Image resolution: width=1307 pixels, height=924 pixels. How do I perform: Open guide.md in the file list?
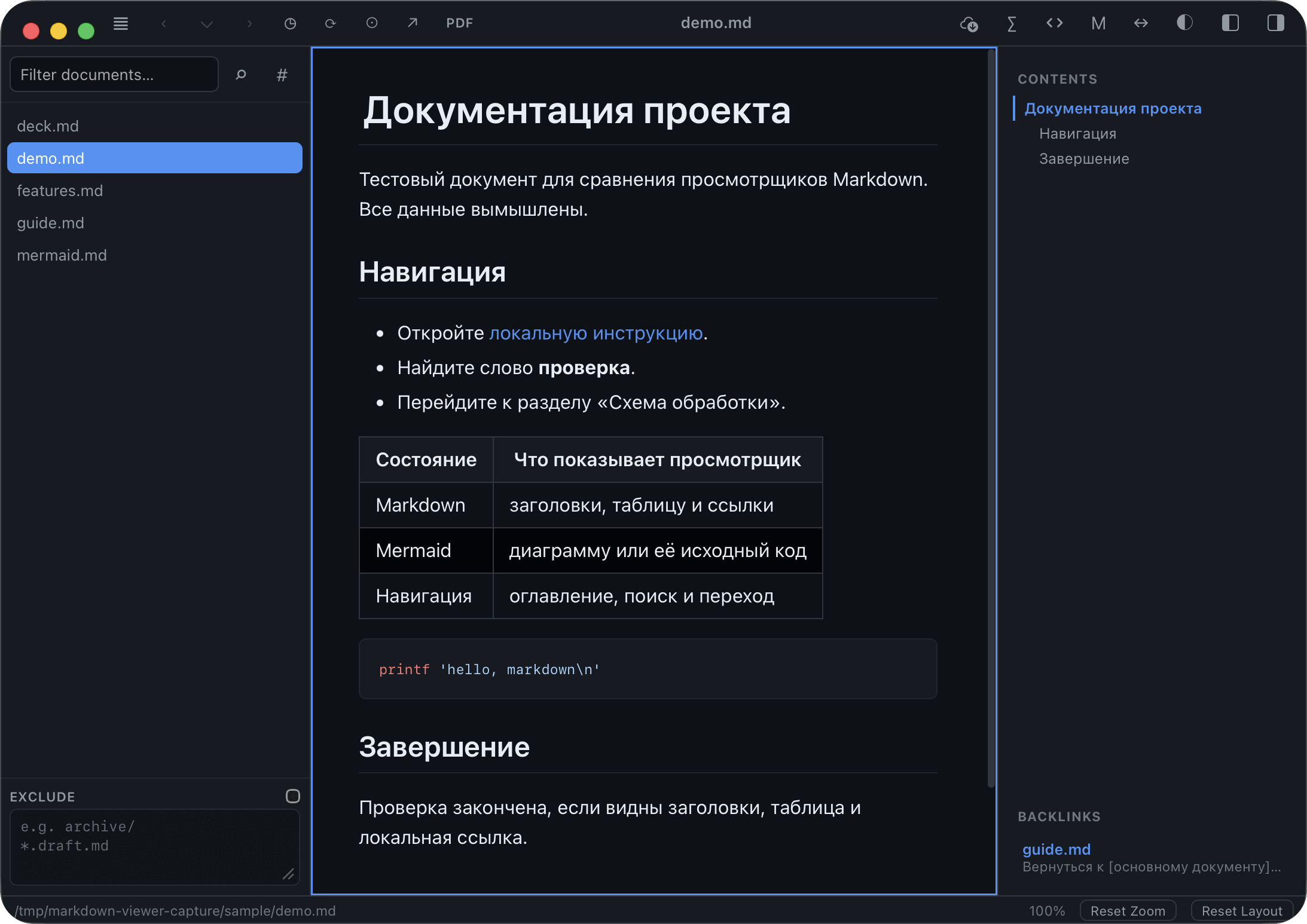[x=155, y=223]
